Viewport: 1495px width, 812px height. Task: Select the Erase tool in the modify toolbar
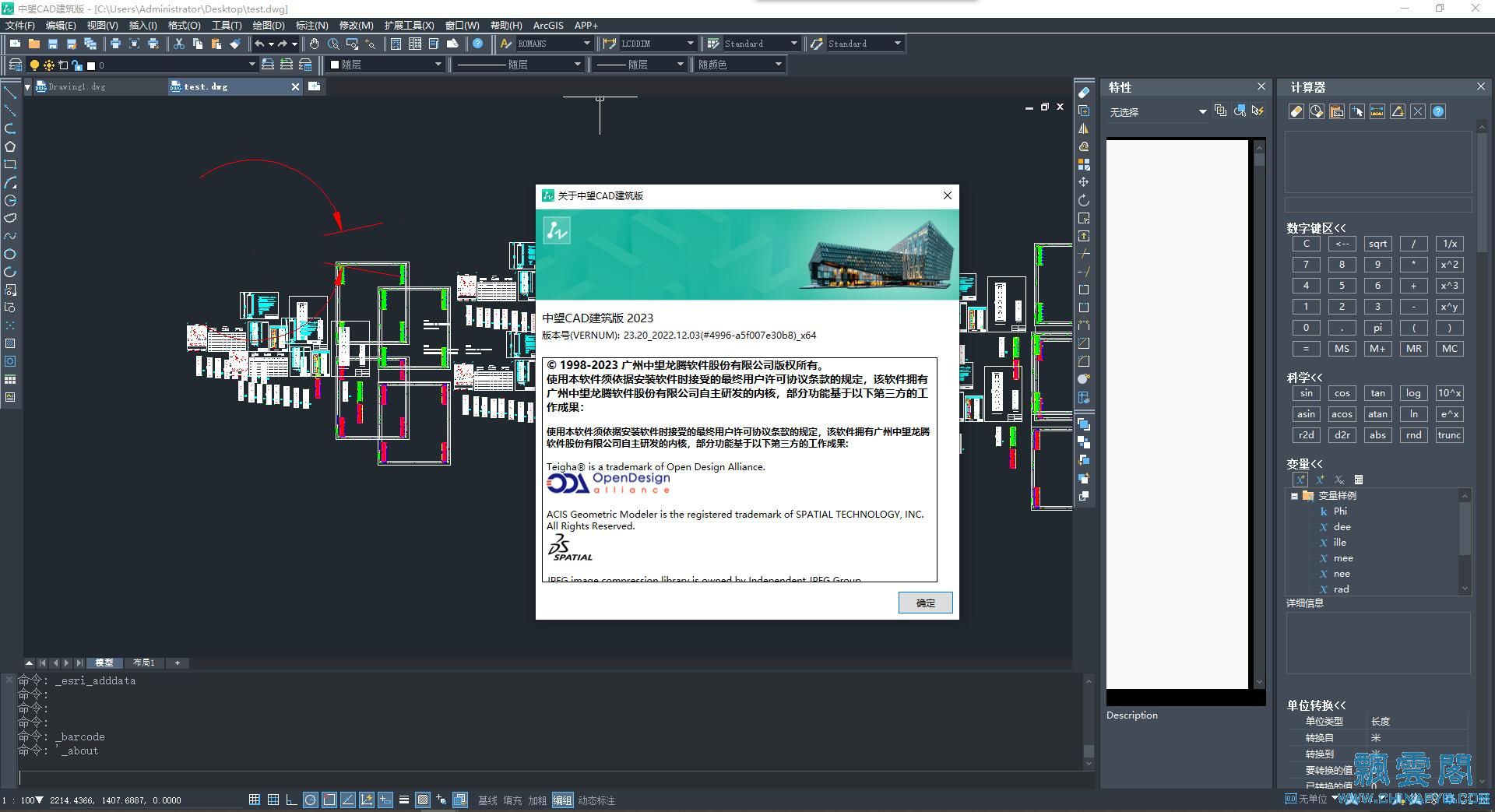(x=1083, y=93)
